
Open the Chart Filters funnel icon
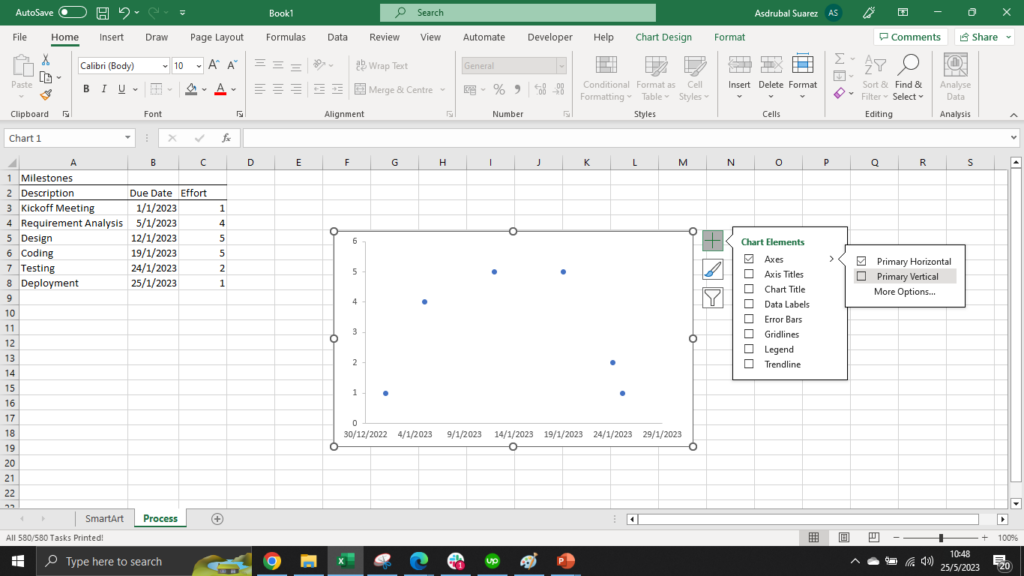[x=712, y=297]
